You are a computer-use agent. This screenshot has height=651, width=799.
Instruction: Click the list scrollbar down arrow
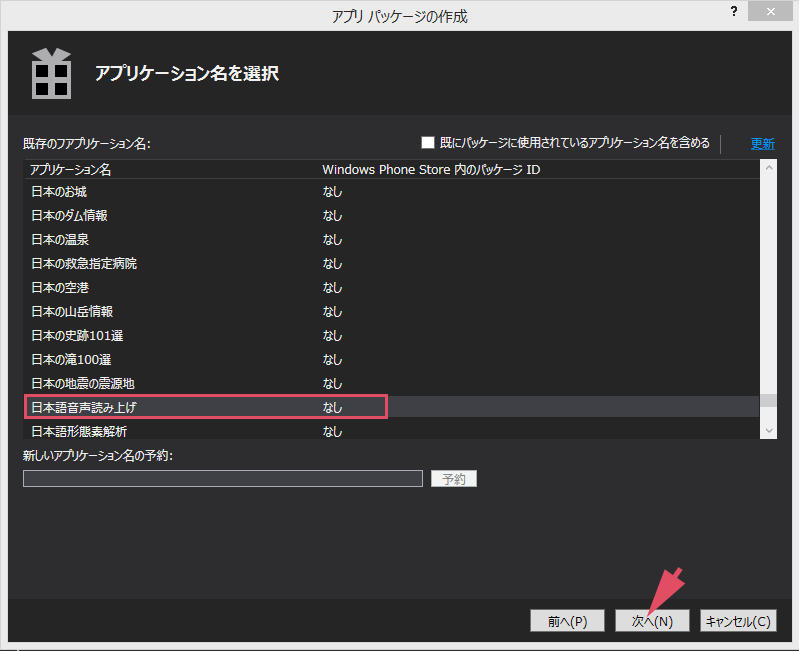tap(768, 431)
